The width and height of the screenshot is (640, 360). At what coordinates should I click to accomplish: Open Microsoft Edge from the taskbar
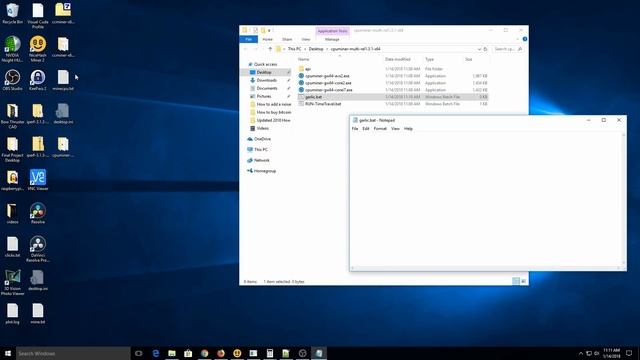tap(156, 353)
